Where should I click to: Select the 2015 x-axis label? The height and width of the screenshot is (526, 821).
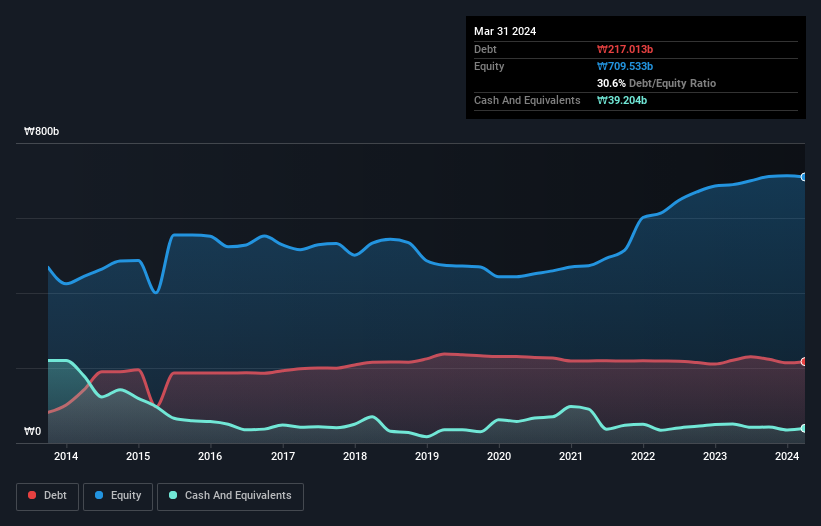coord(138,456)
